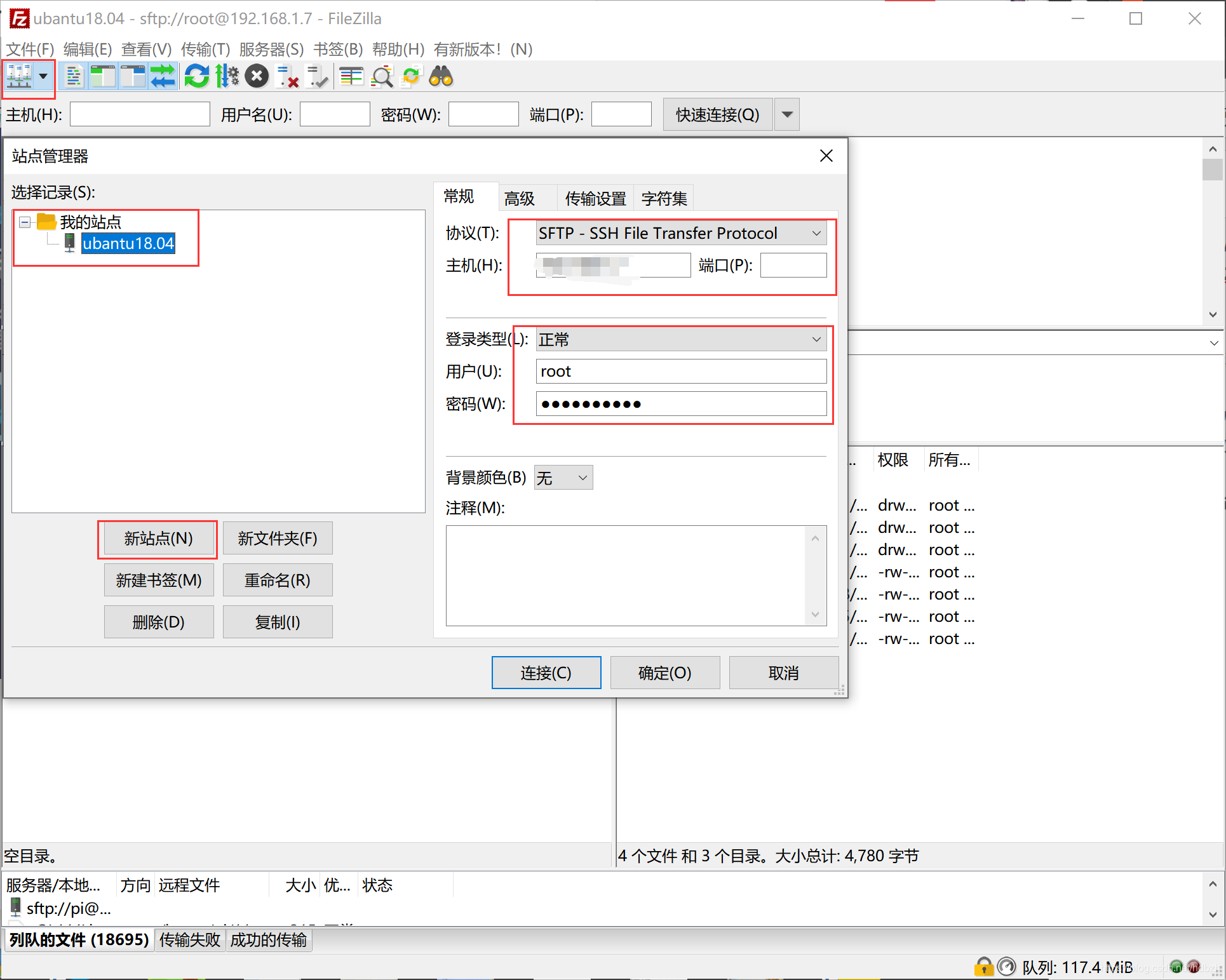Cancel current operation with X icon
This screenshot has width=1226, height=980.
click(x=257, y=77)
